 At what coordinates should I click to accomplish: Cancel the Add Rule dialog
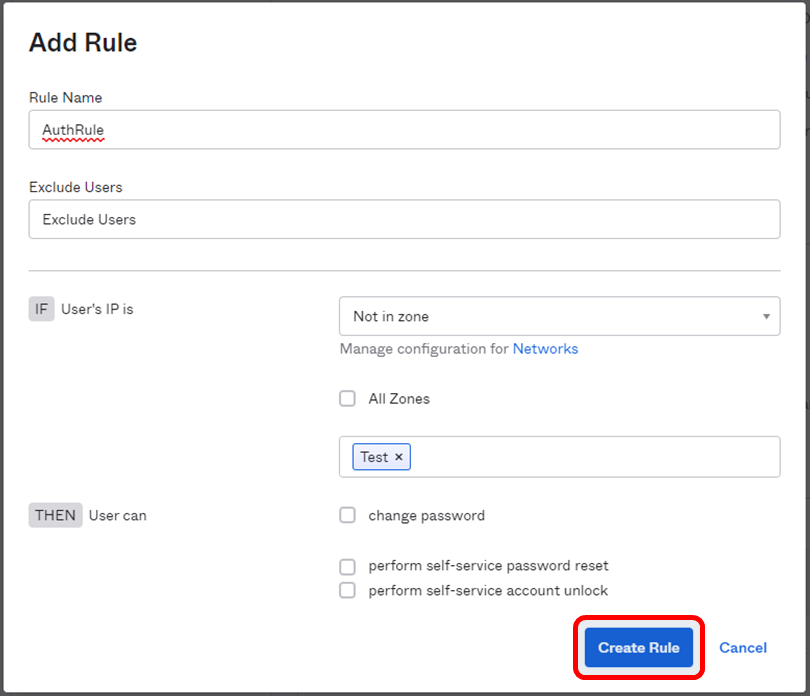[x=743, y=647]
